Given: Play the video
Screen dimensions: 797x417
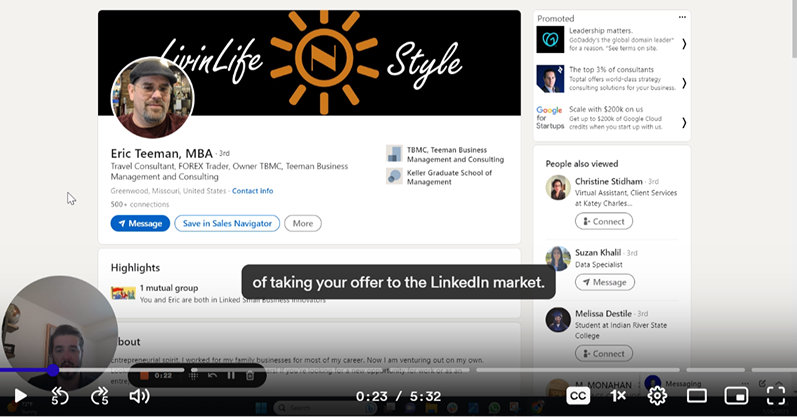Looking at the screenshot, I should click(x=20, y=395).
